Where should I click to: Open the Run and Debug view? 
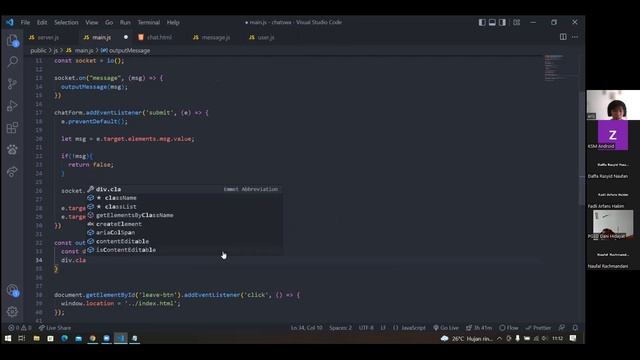[12, 106]
